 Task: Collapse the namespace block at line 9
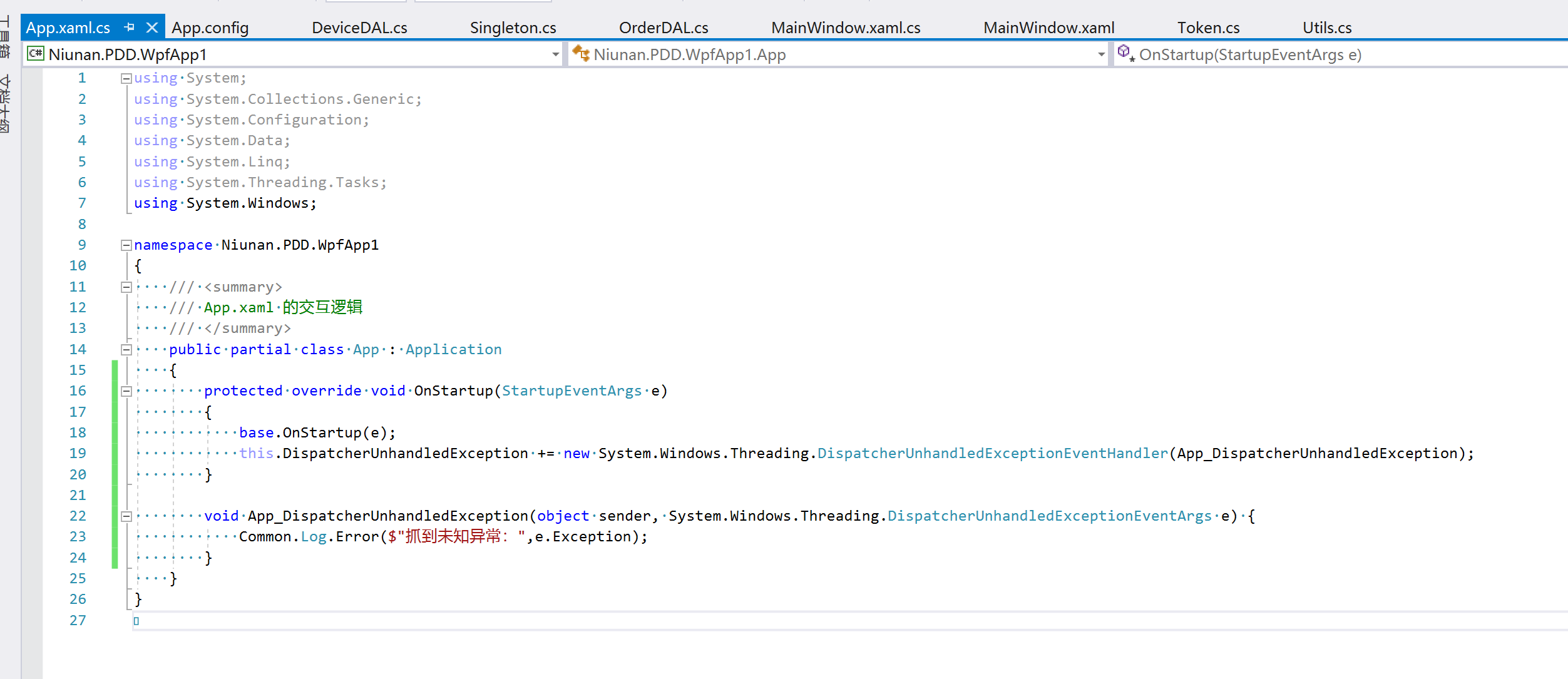click(x=126, y=245)
